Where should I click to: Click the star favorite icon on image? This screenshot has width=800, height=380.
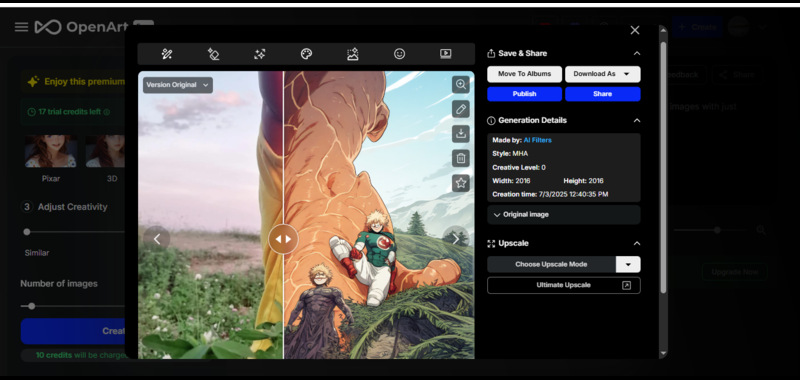461,183
